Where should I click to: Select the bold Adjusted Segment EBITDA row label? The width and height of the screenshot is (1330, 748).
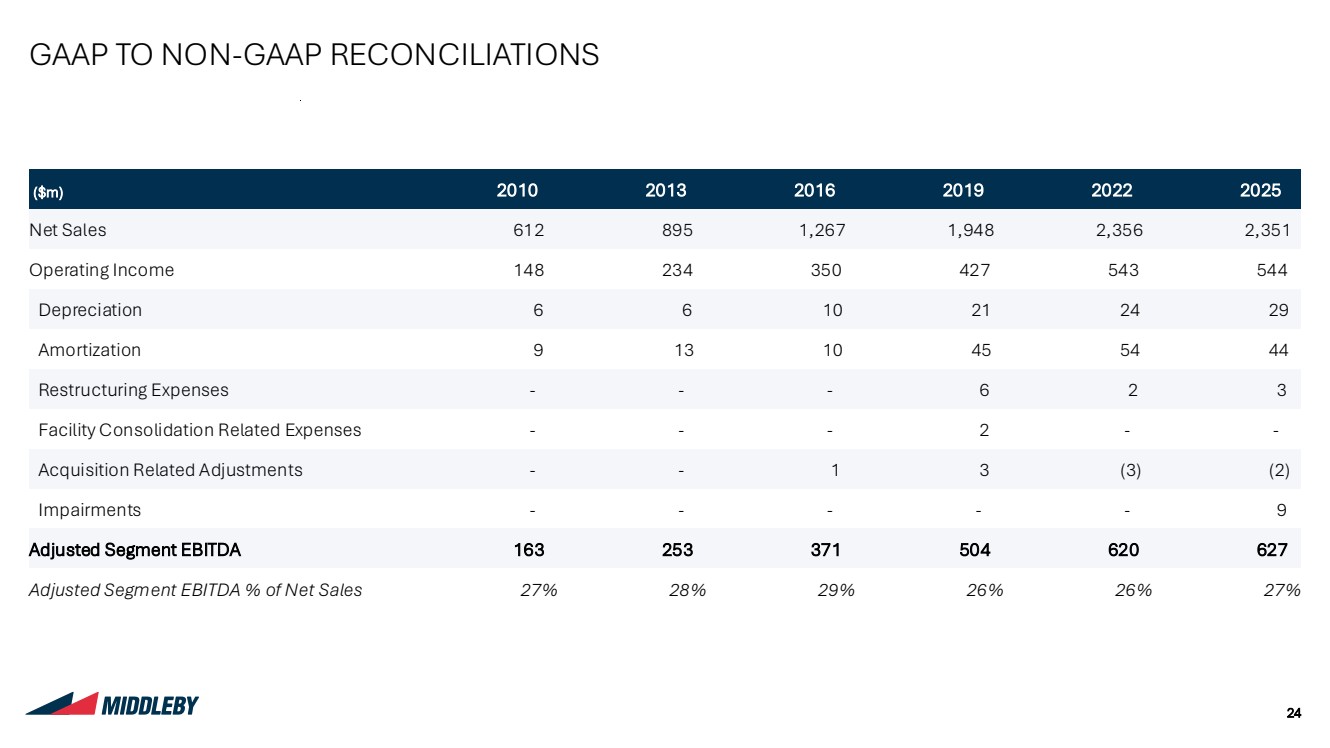pyautogui.click(x=135, y=550)
